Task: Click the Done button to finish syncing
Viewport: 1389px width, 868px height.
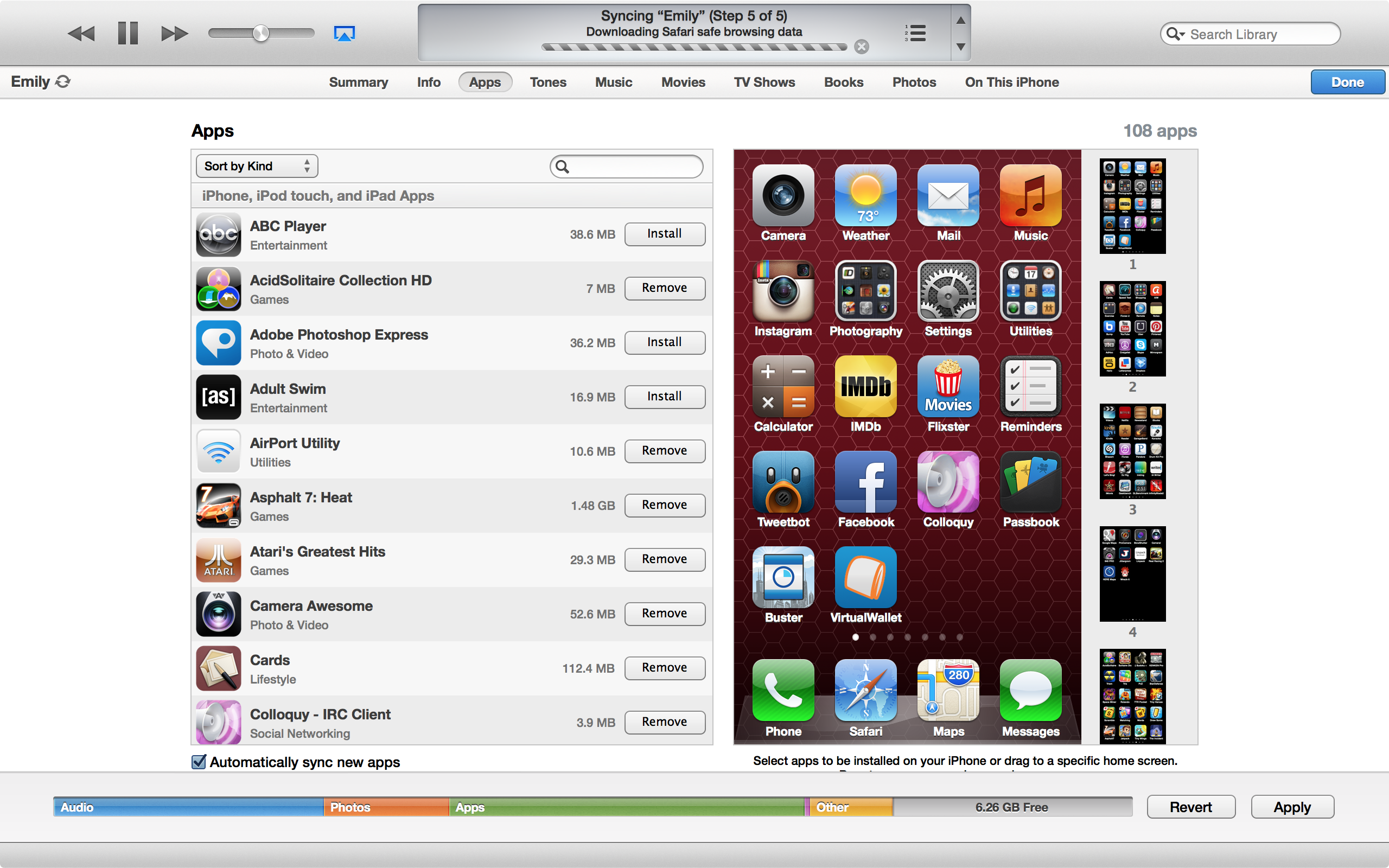Action: pos(1346,82)
